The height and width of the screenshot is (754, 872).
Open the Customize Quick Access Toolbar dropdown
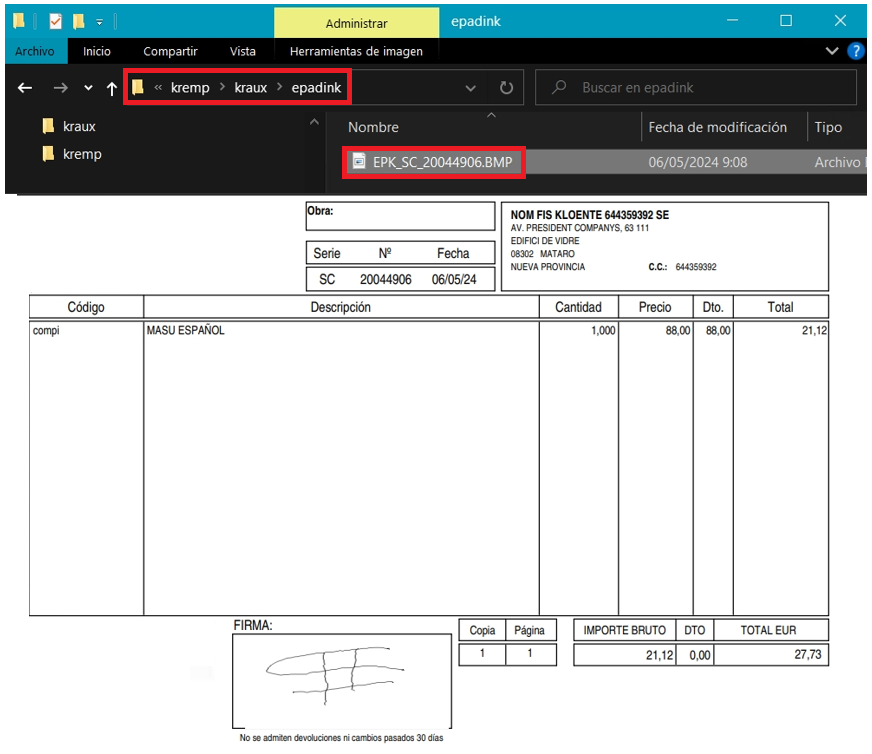tap(100, 22)
